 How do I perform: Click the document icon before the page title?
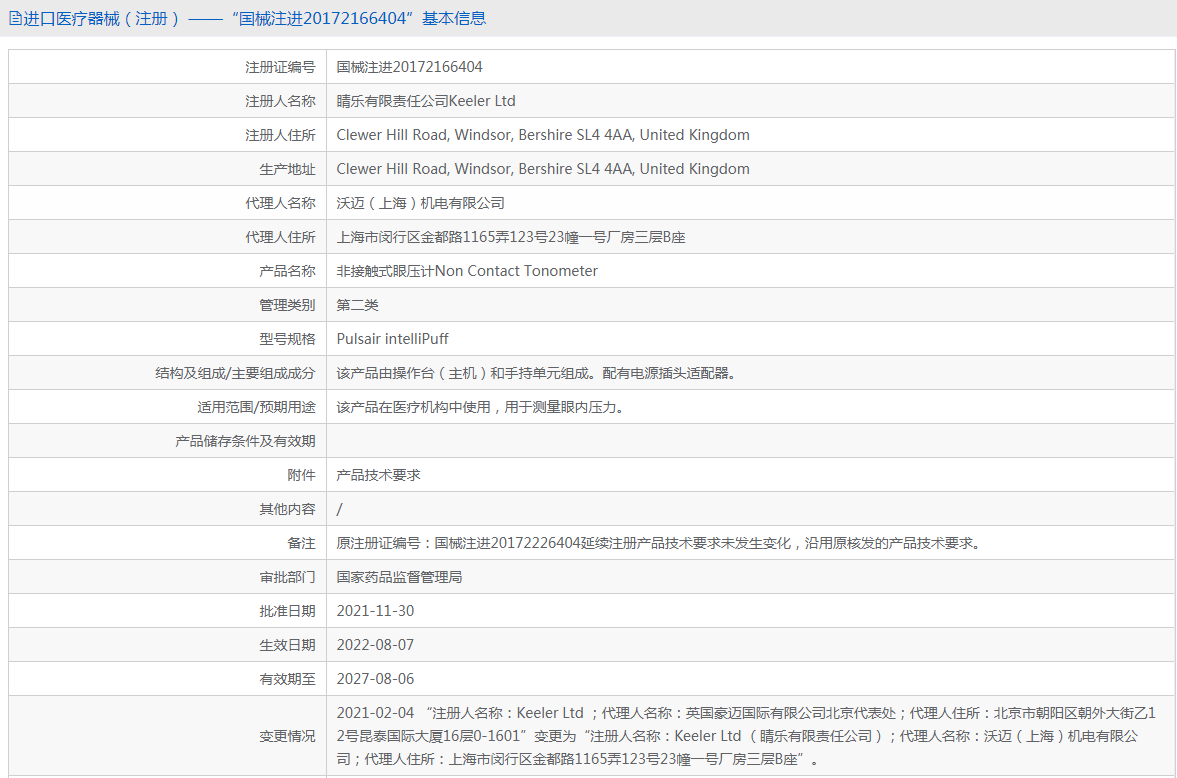pos(13,18)
